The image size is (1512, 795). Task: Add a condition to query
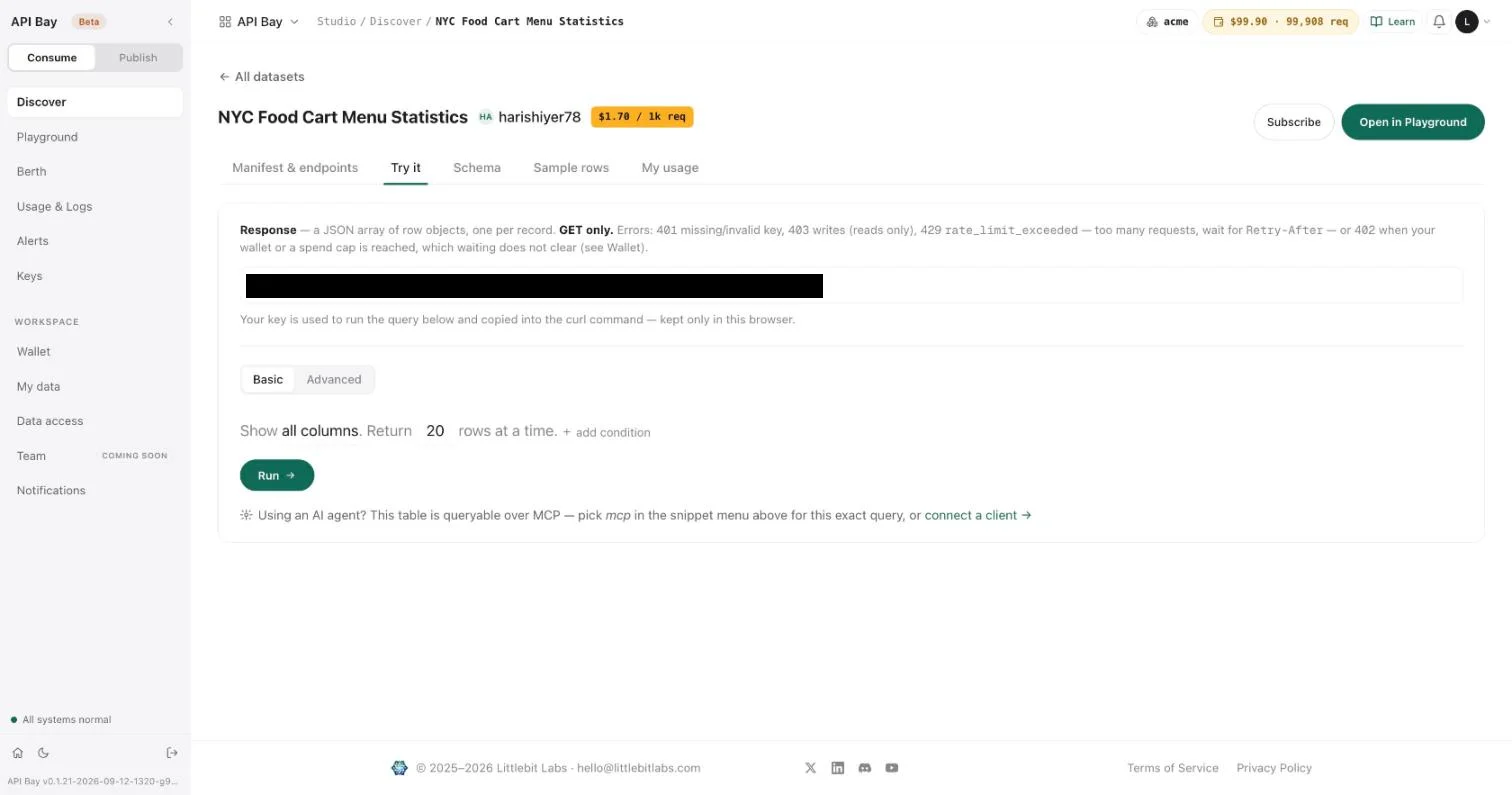(x=606, y=432)
